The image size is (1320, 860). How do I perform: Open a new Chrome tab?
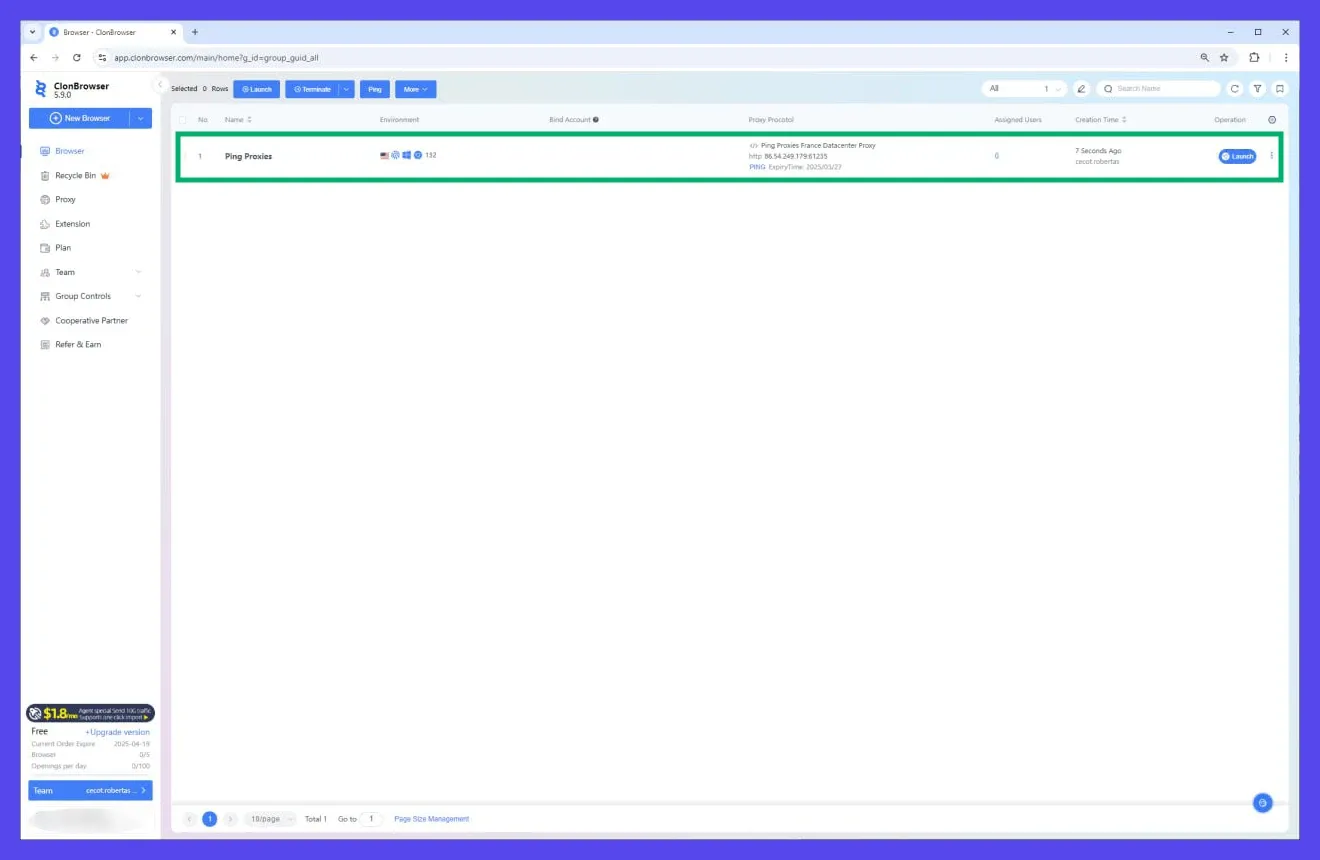(x=195, y=32)
